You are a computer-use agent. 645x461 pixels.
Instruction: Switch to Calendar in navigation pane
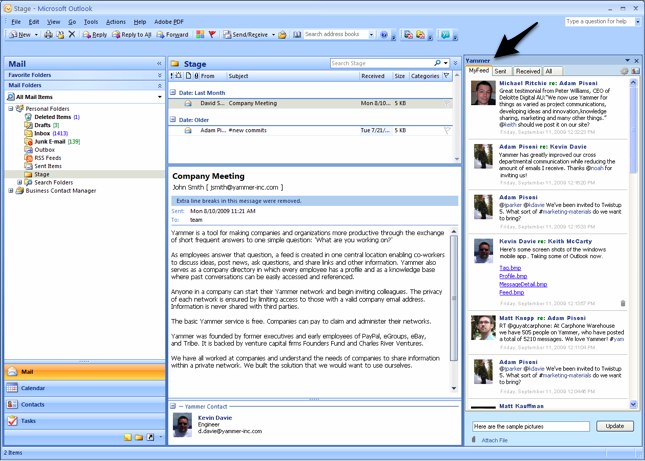click(85, 388)
